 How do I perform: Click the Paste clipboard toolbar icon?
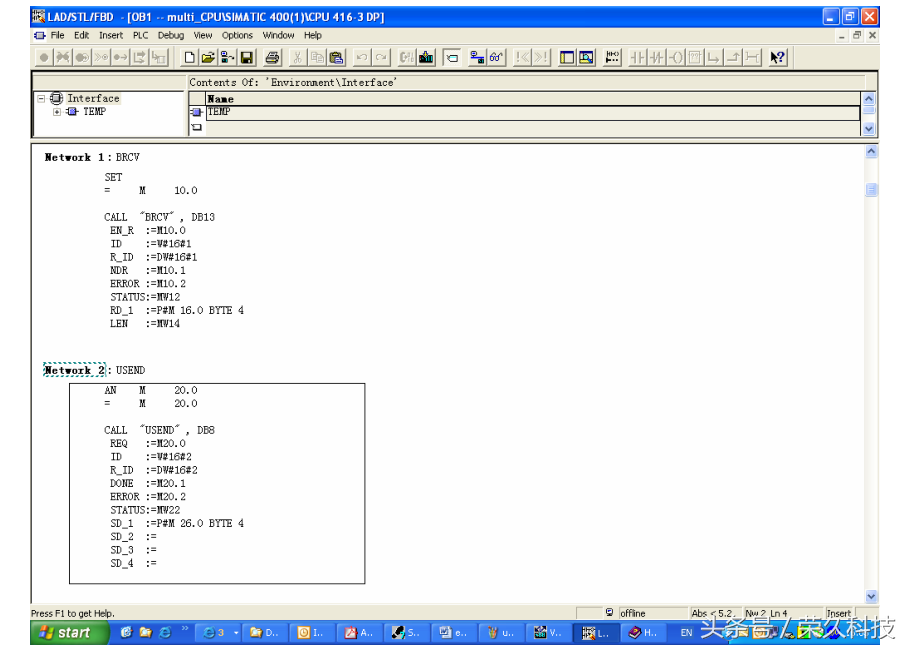336,58
